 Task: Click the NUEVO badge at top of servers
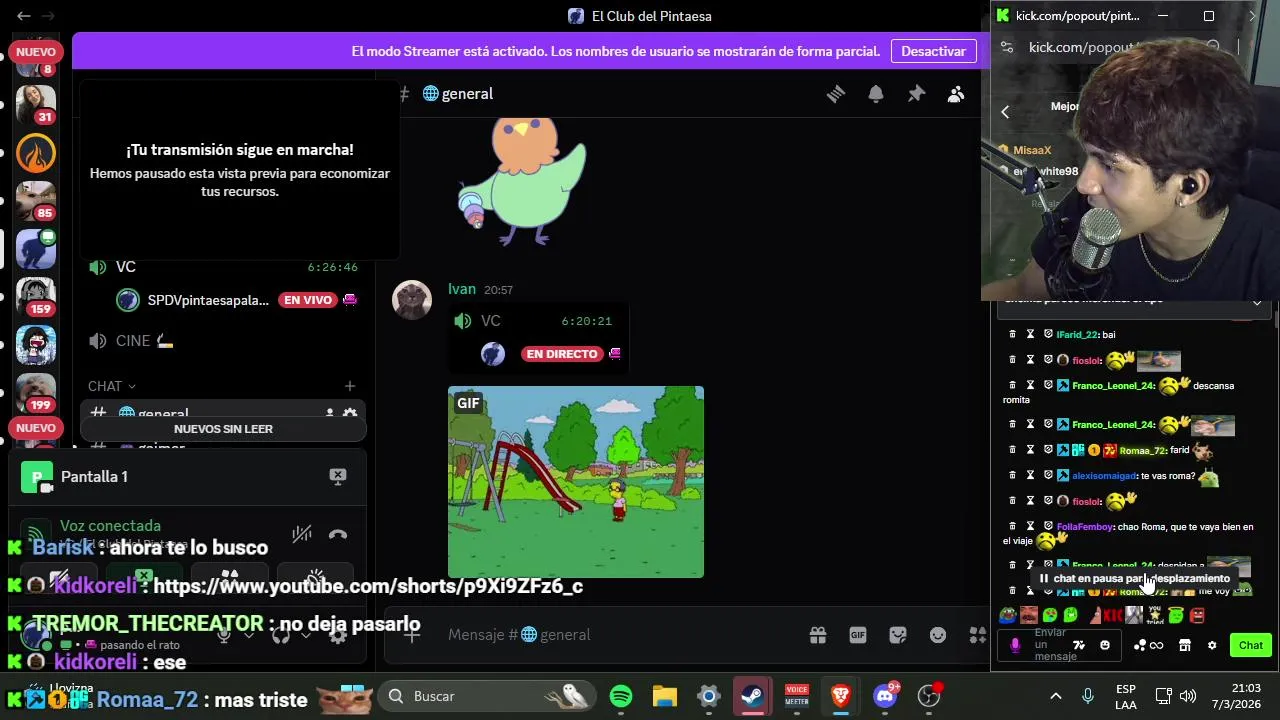point(36,52)
